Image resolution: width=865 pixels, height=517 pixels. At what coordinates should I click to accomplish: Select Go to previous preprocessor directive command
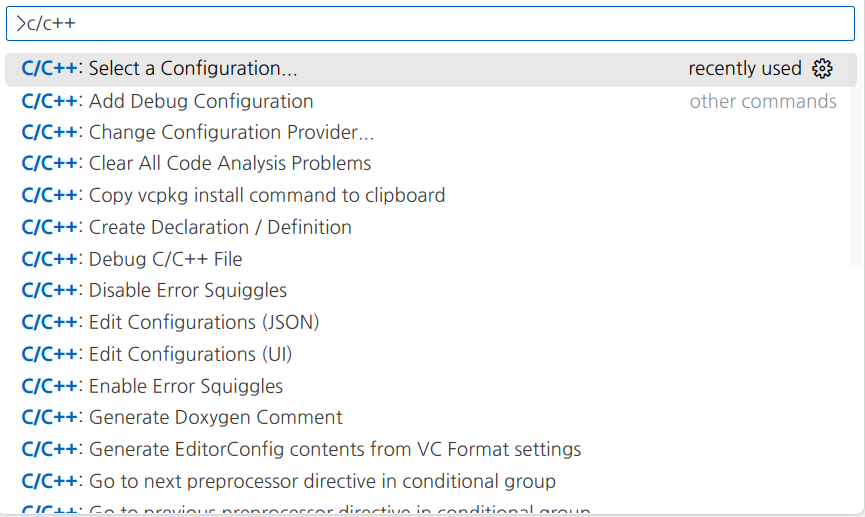340,509
